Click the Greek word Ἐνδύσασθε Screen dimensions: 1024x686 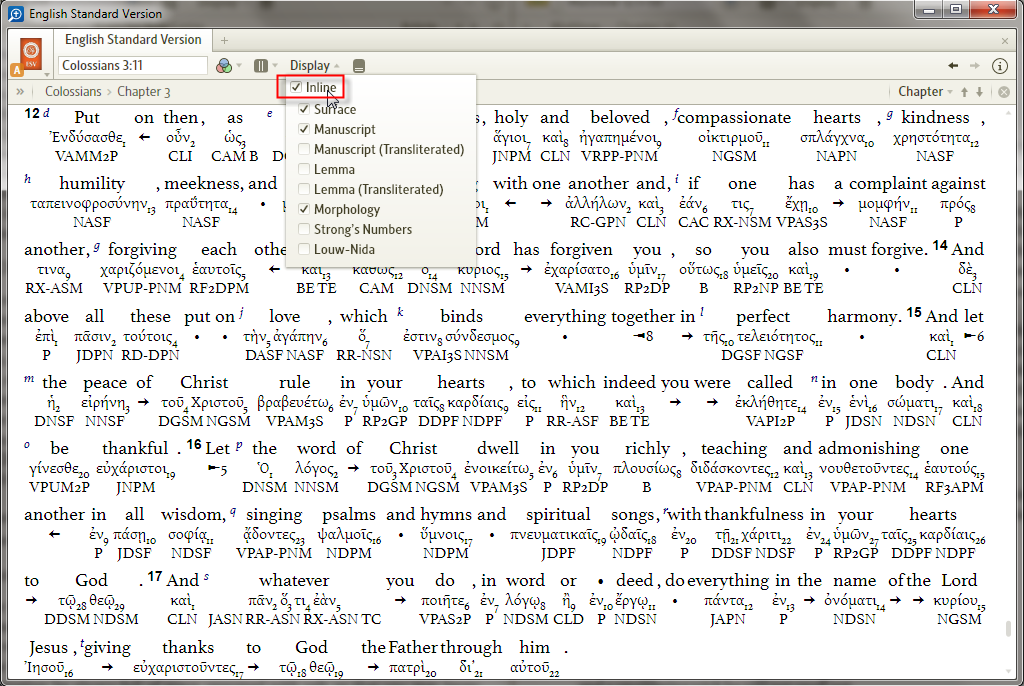click(x=88, y=138)
